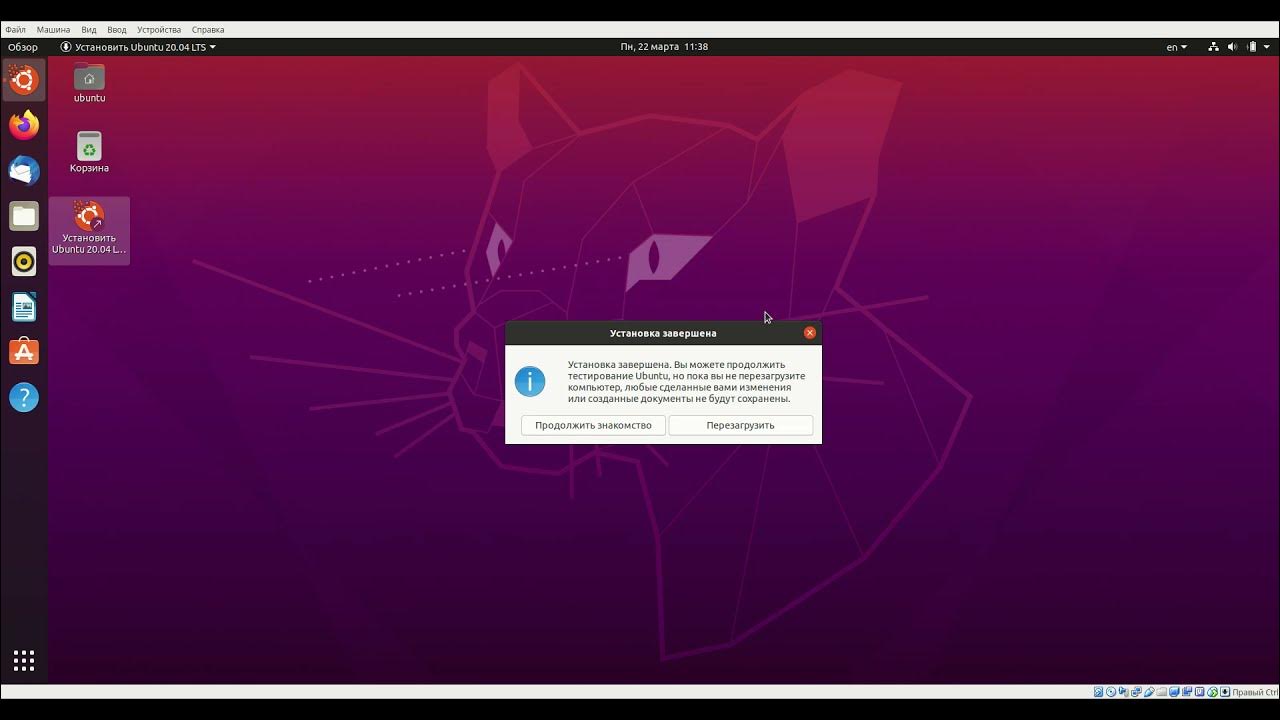
Task: Select the Установить Ubuntu 20.04 desktop icon
Action: pos(89,229)
